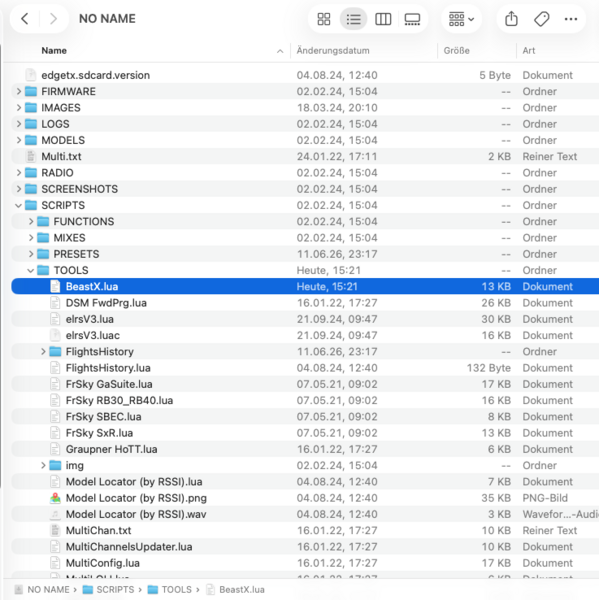Open the group-by options dropdown
Viewport: 599px width, 600px height.
461,19
